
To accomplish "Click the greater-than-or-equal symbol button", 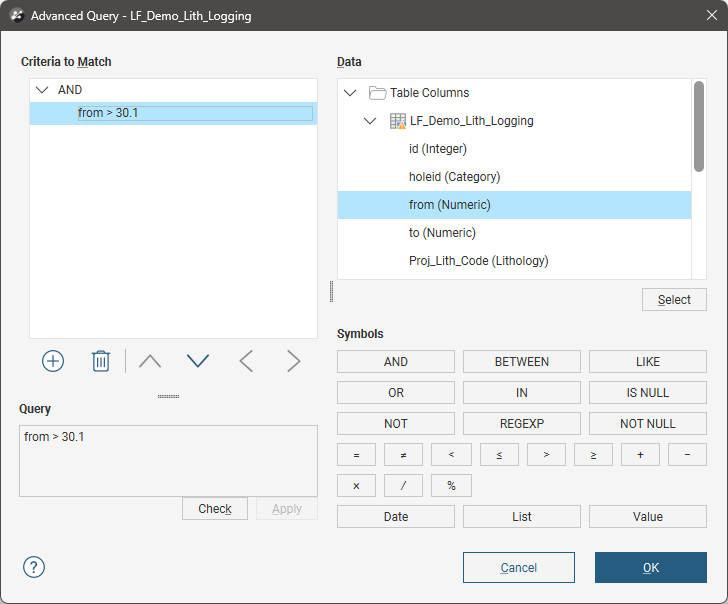I will 593,455.
